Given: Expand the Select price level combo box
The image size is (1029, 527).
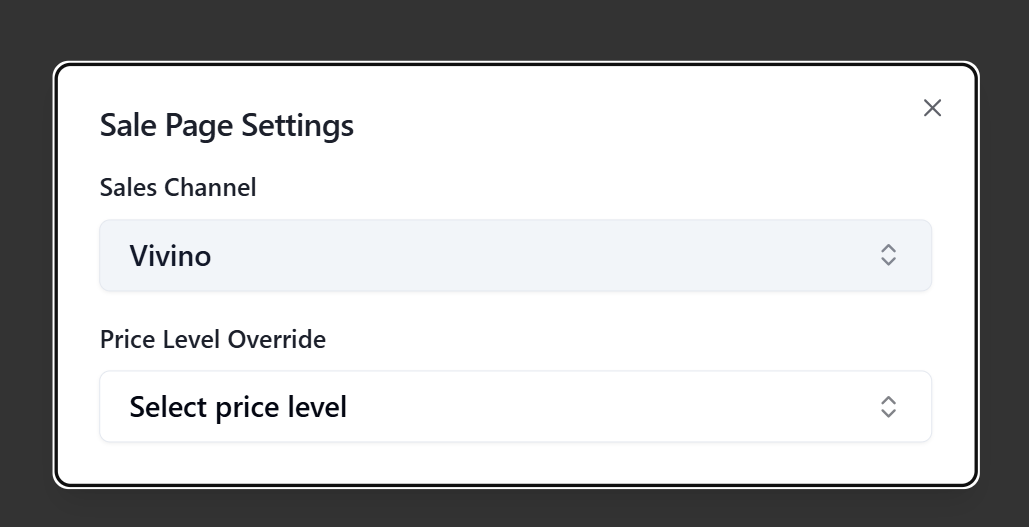Looking at the screenshot, I should 515,407.
